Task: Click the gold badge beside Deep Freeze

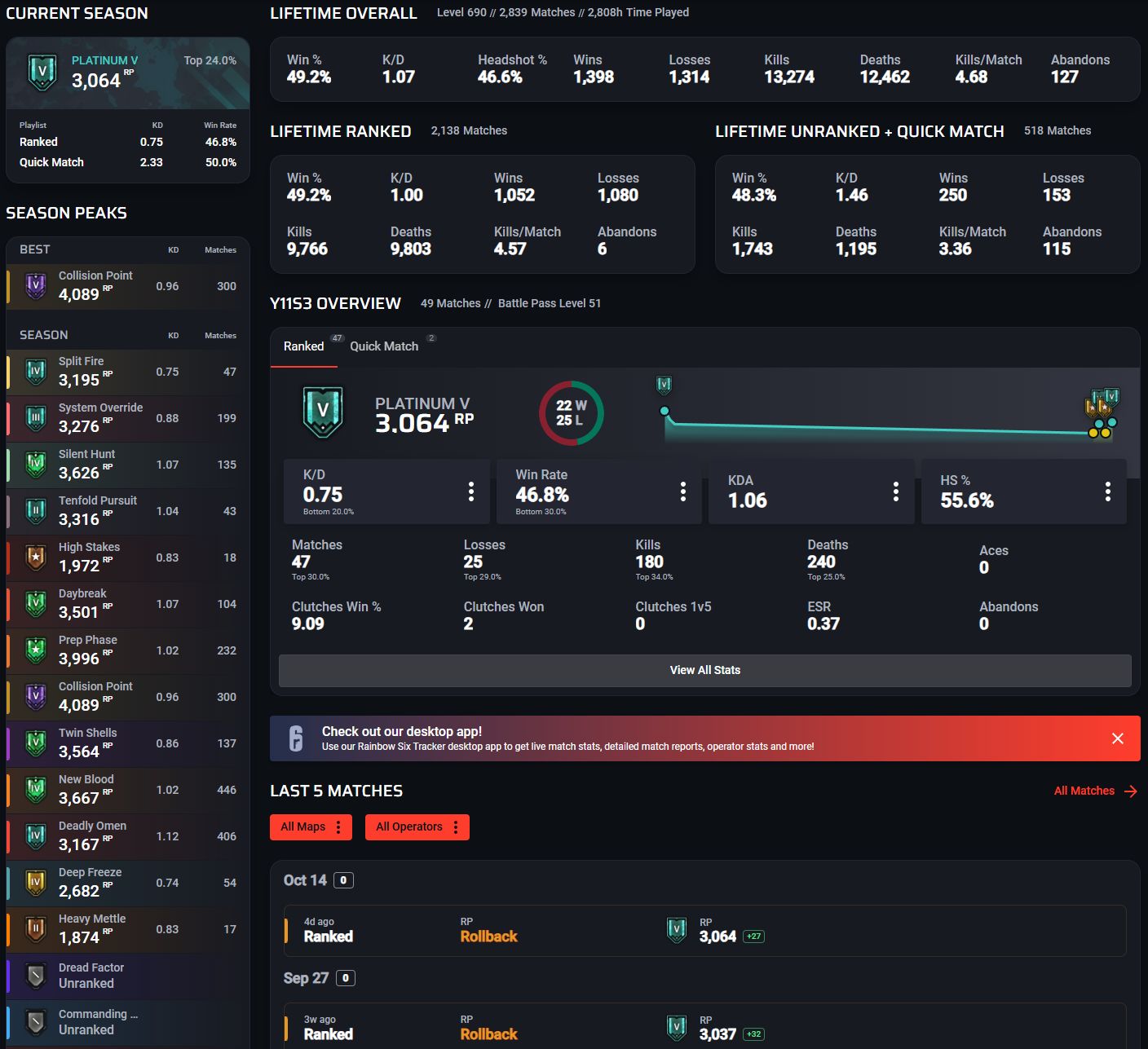Action: pos(36,883)
